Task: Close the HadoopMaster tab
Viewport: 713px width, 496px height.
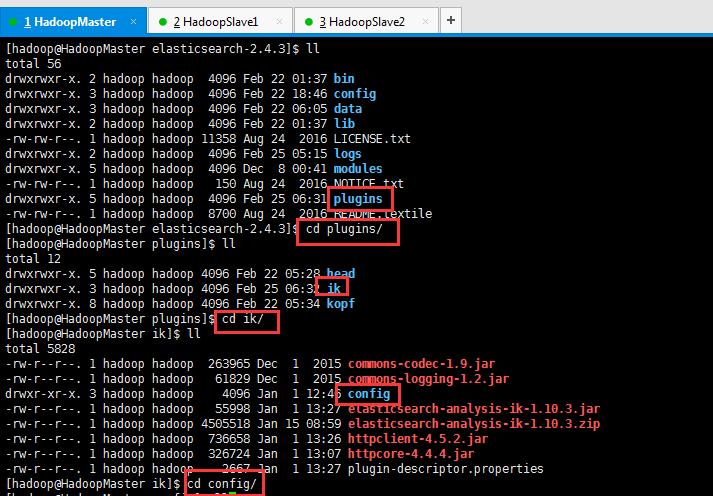Action: pos(133,21)
